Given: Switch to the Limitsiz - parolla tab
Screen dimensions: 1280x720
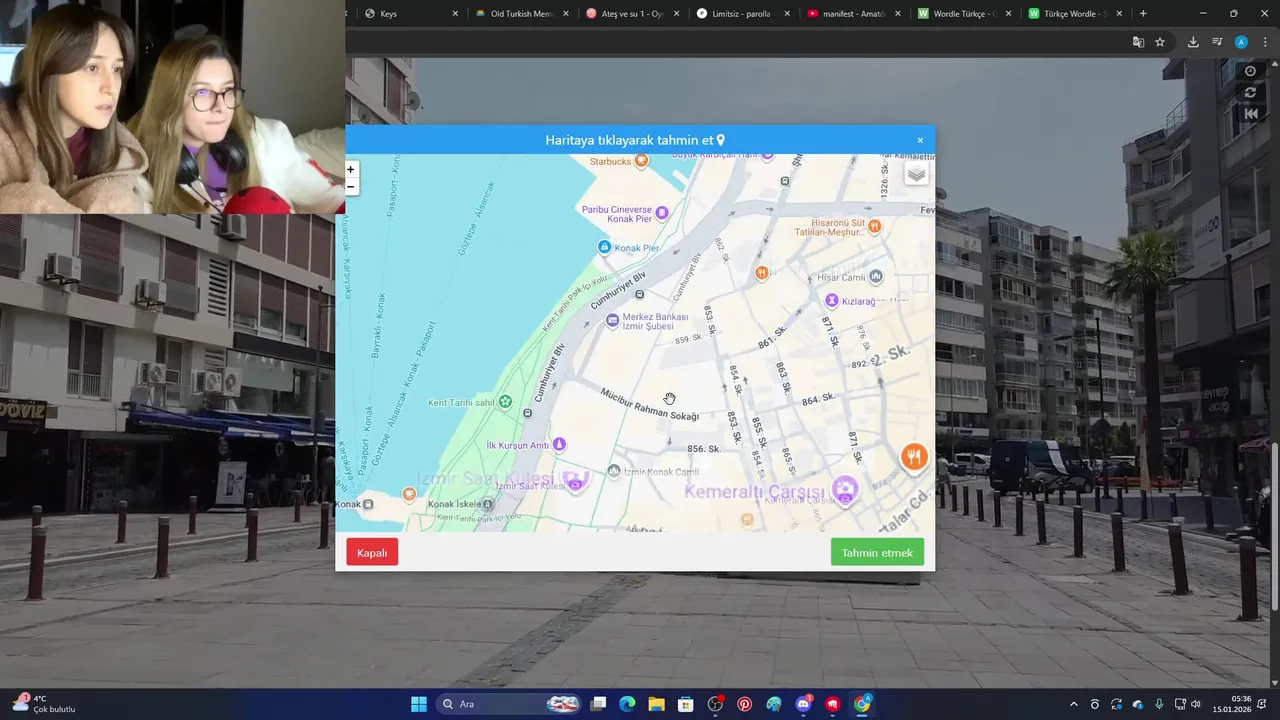Looking at the screenshot, I should pos(742,14).
